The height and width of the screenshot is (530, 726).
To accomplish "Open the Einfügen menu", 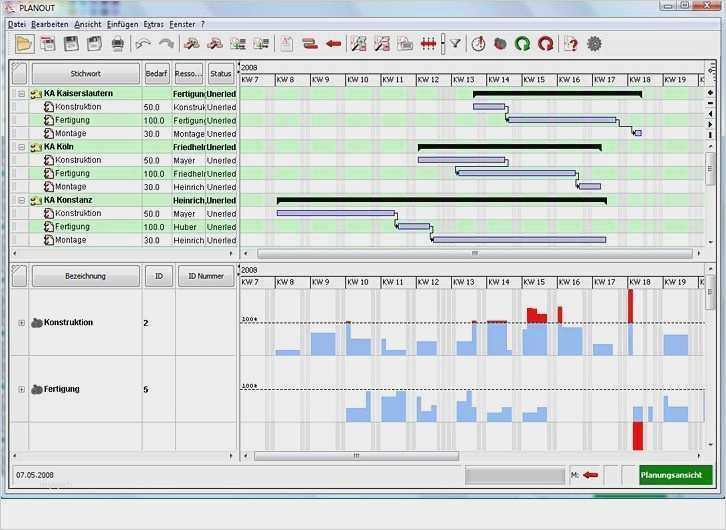I will [122, 25].
